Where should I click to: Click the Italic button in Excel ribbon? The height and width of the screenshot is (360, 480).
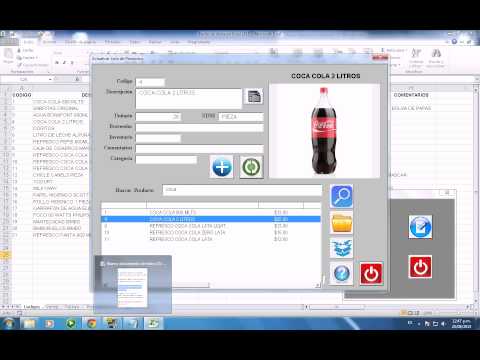click(64, 63)
